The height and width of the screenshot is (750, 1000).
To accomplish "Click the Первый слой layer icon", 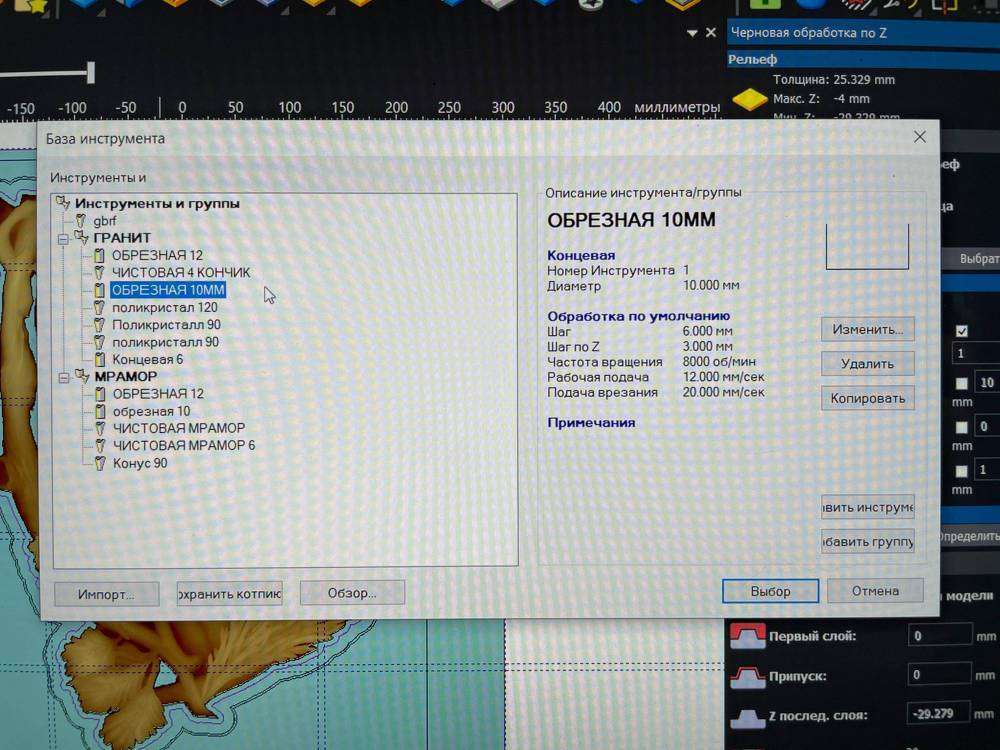I will [744, 636].
